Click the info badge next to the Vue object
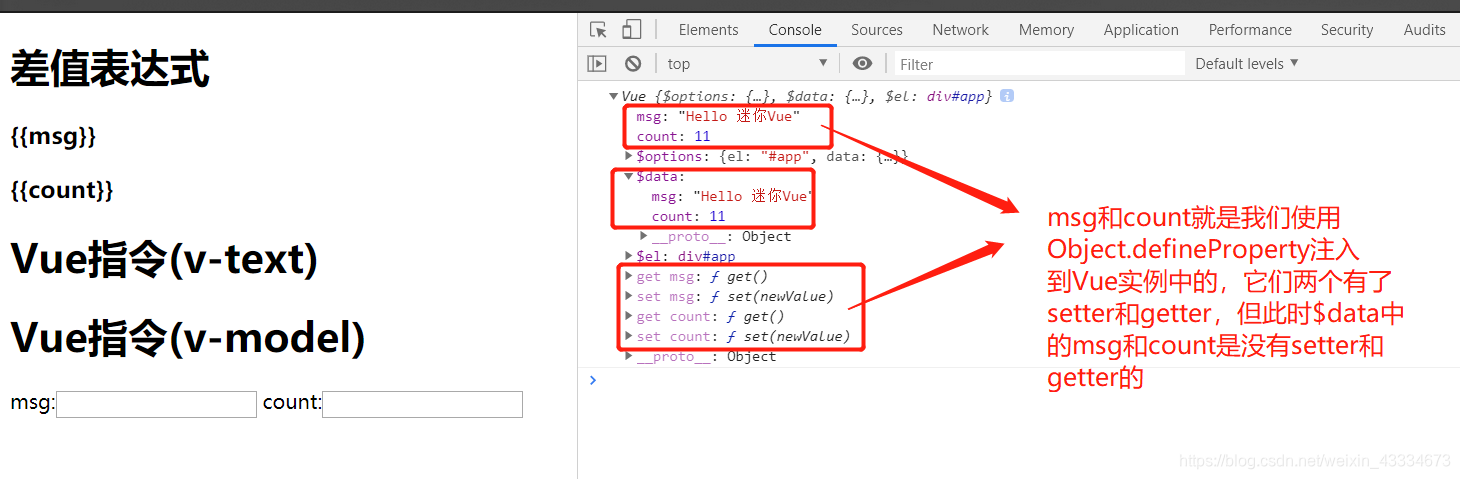This screenshot has width=1460, height=479. (x=1007, y=96)
